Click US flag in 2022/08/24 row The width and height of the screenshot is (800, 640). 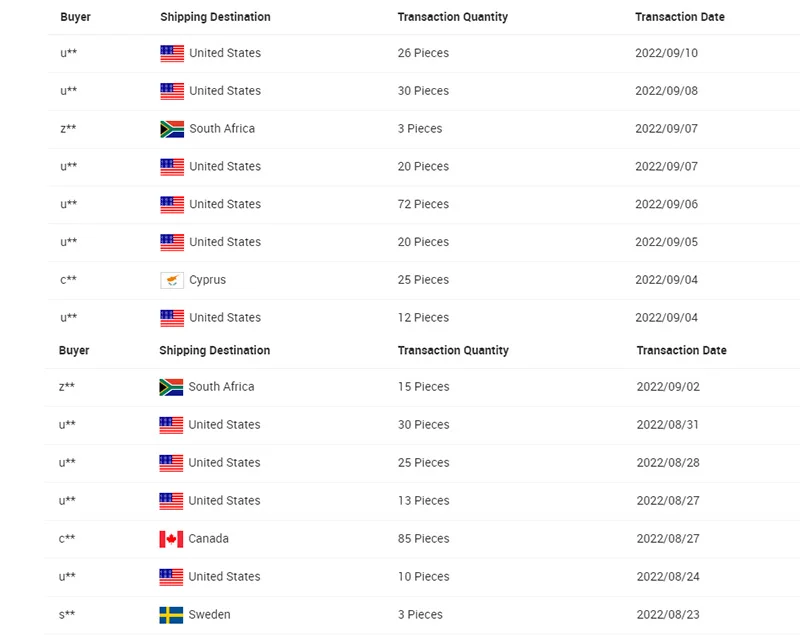coord(171,577)
